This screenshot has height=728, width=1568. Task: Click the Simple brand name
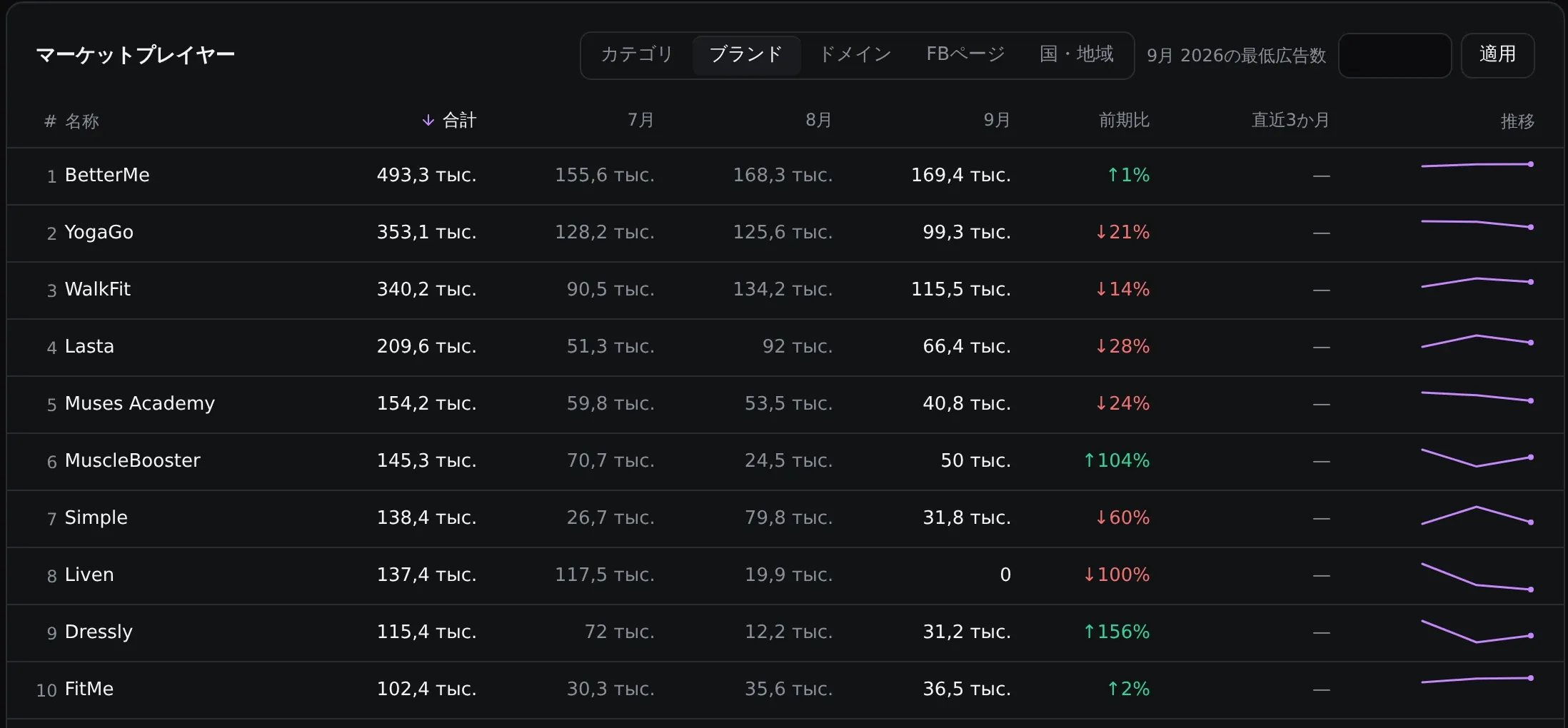pyautogui.click(x=96, y=518)
